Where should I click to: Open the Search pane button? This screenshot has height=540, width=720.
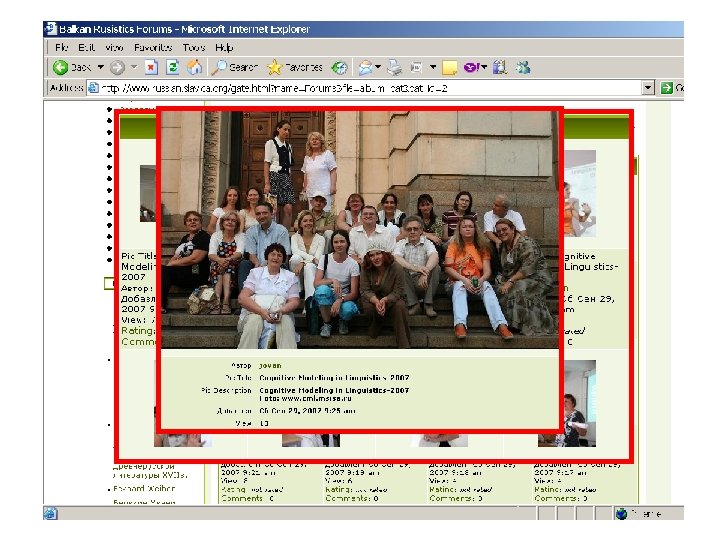(234, 68)
